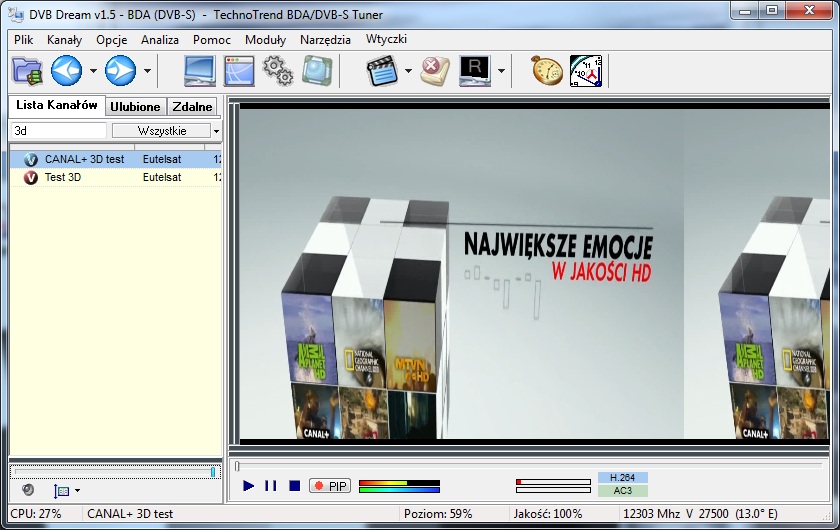Screen dimensions: 840x530
Task: Expand clapperboard dropdown arrow
Action: (x=408, y=71)
